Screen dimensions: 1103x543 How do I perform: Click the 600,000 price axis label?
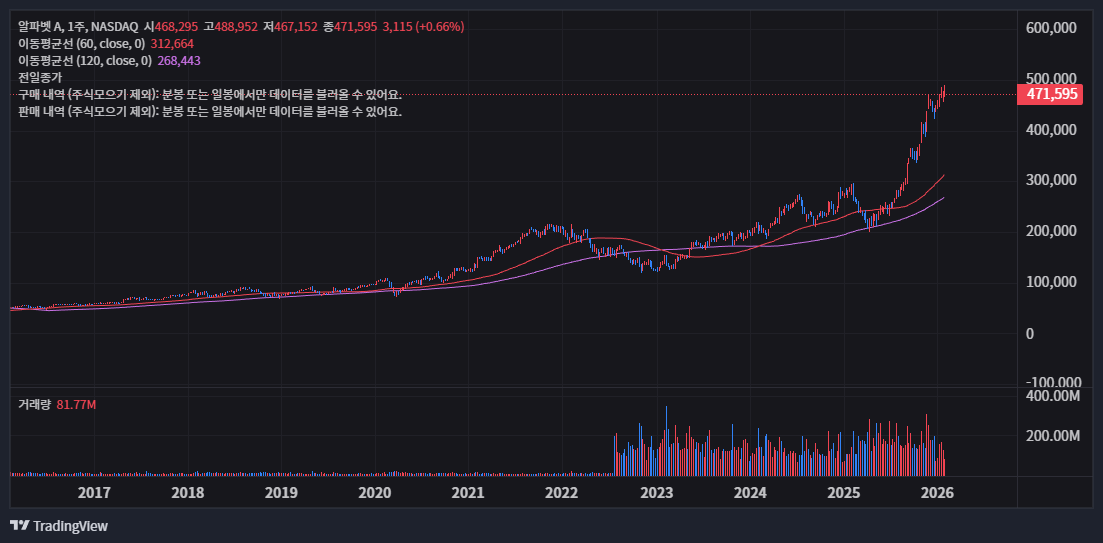[x=1051, y=28]
